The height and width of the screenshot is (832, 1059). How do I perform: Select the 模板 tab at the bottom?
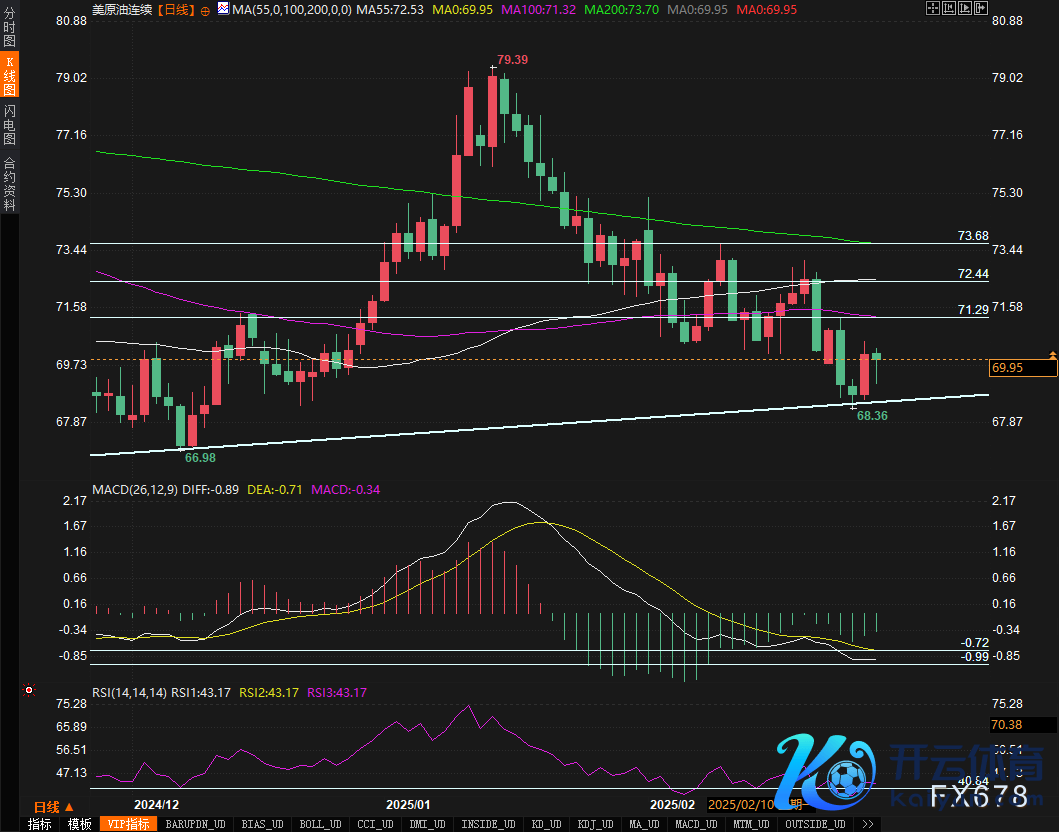(80, 824)
